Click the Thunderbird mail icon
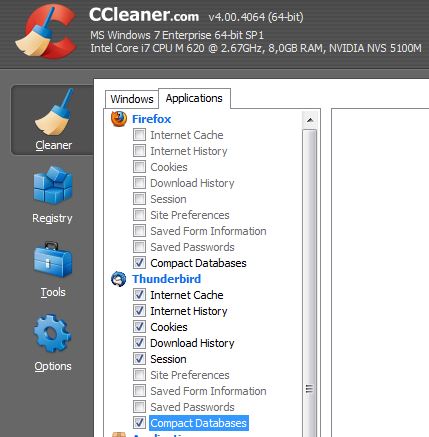 (x=119, y=279)
